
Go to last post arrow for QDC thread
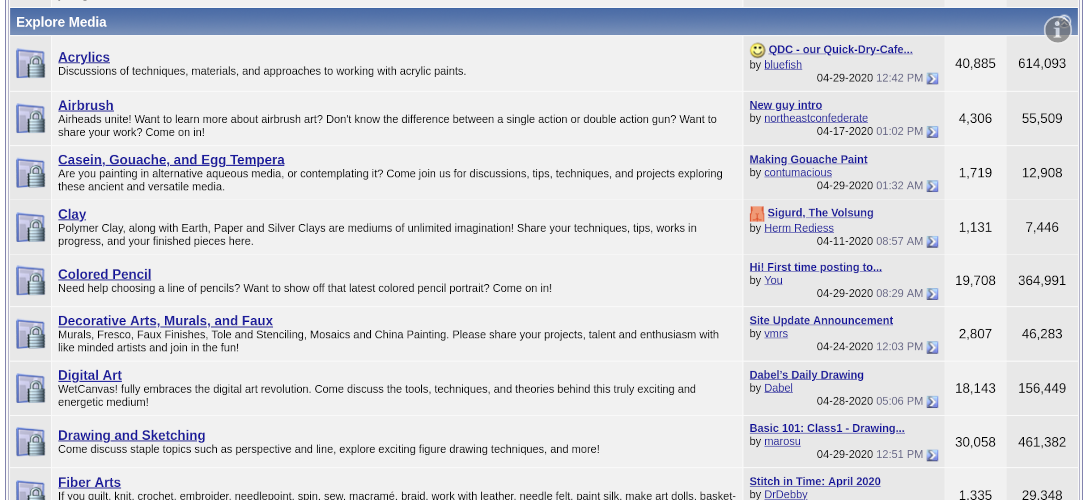tap(932, 78)
